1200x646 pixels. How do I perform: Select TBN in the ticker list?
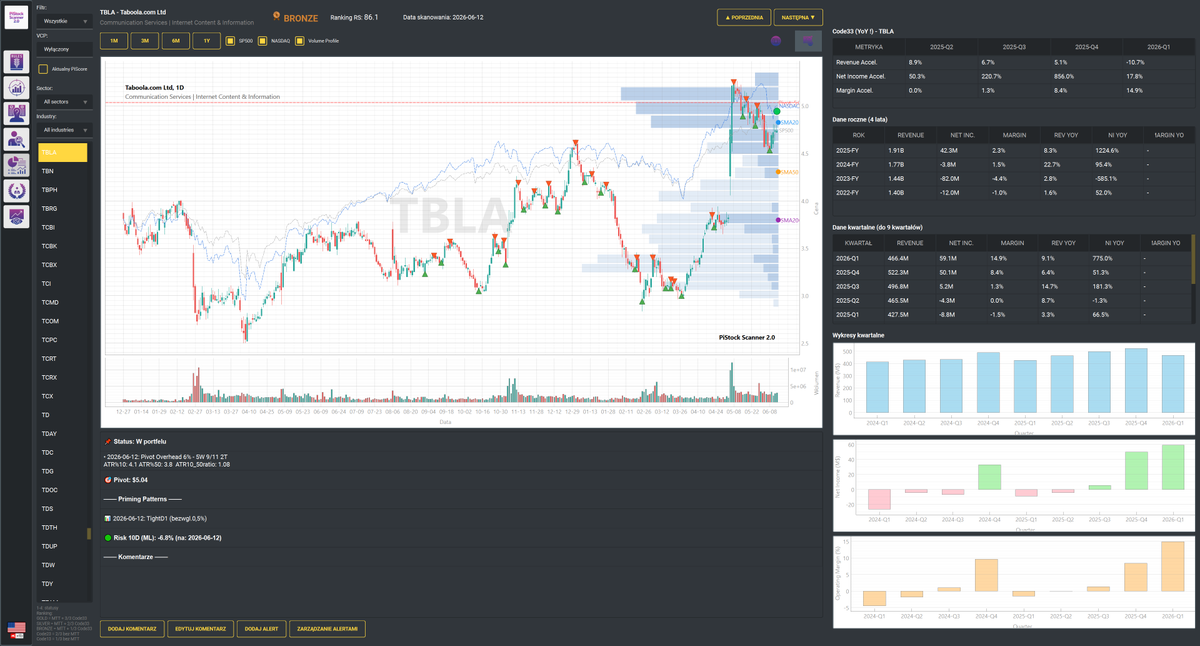point(62,171)
